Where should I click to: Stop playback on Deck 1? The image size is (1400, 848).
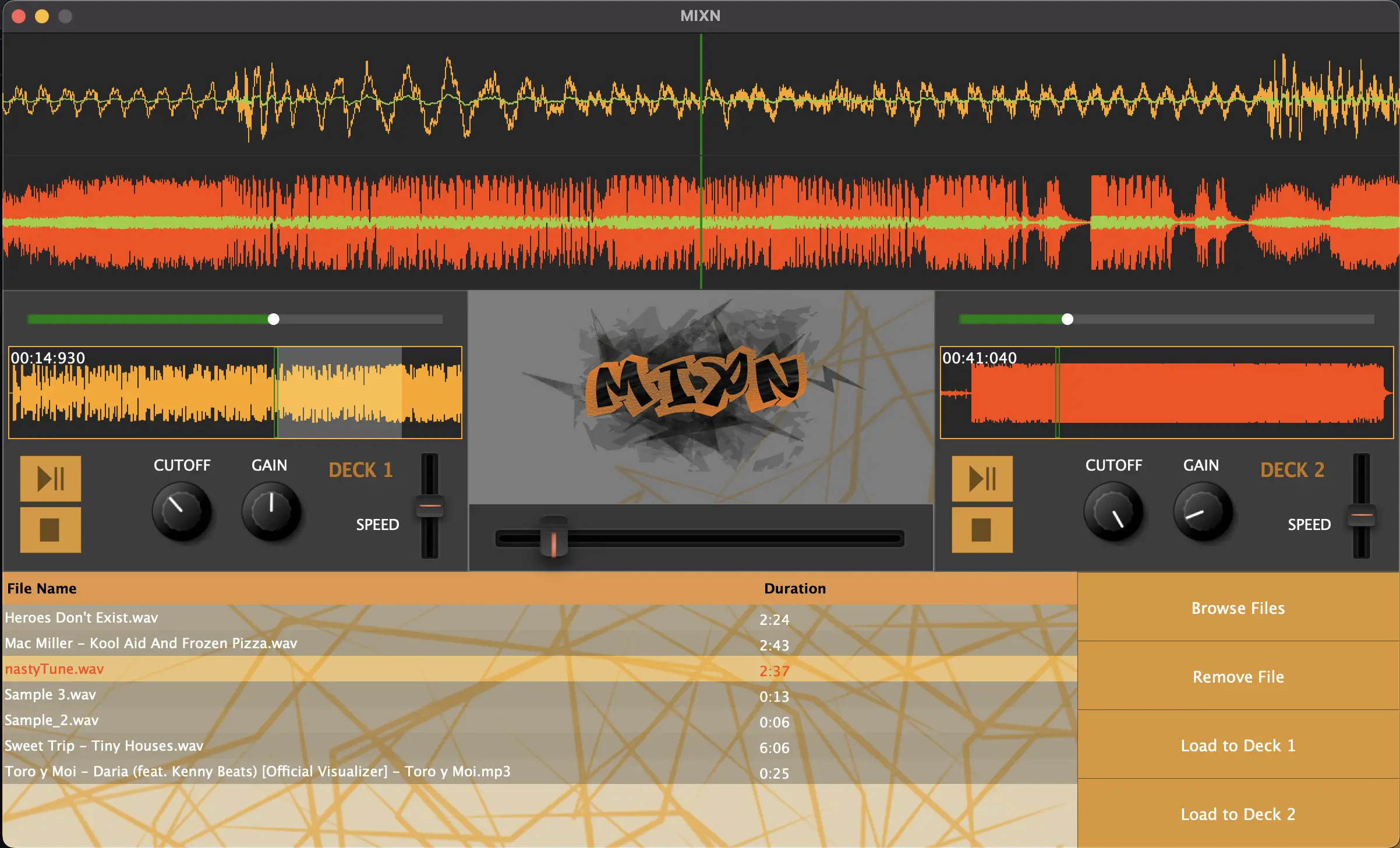(x=50, y=530)
